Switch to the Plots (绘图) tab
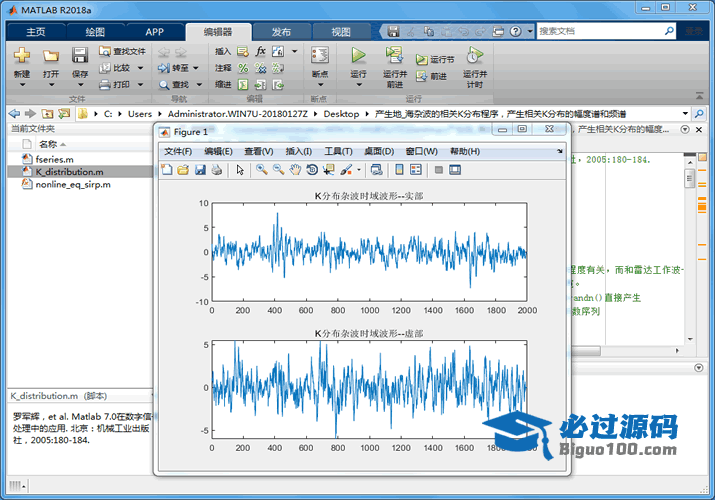The image size is (715, 500). (95, 32)
